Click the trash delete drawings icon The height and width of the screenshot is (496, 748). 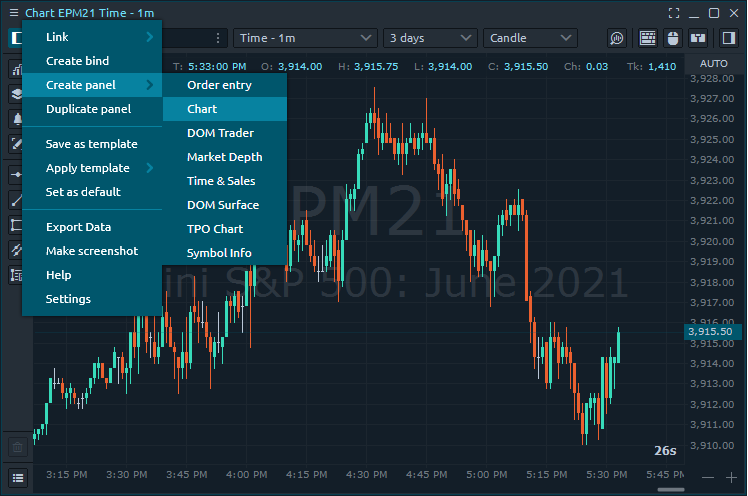pyautogui.click(x=17, y=448)
